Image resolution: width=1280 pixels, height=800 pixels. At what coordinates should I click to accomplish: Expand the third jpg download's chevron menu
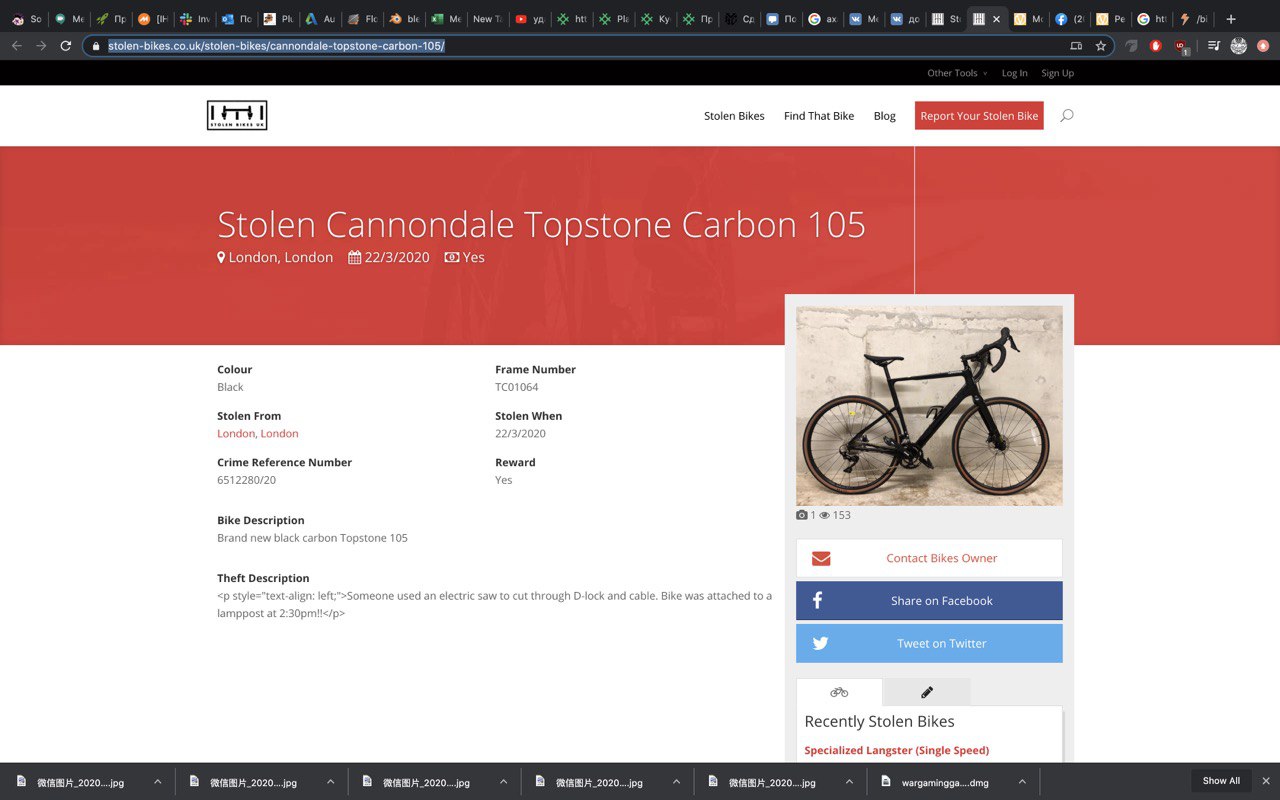pyautogui.click(x=503, y=782)
